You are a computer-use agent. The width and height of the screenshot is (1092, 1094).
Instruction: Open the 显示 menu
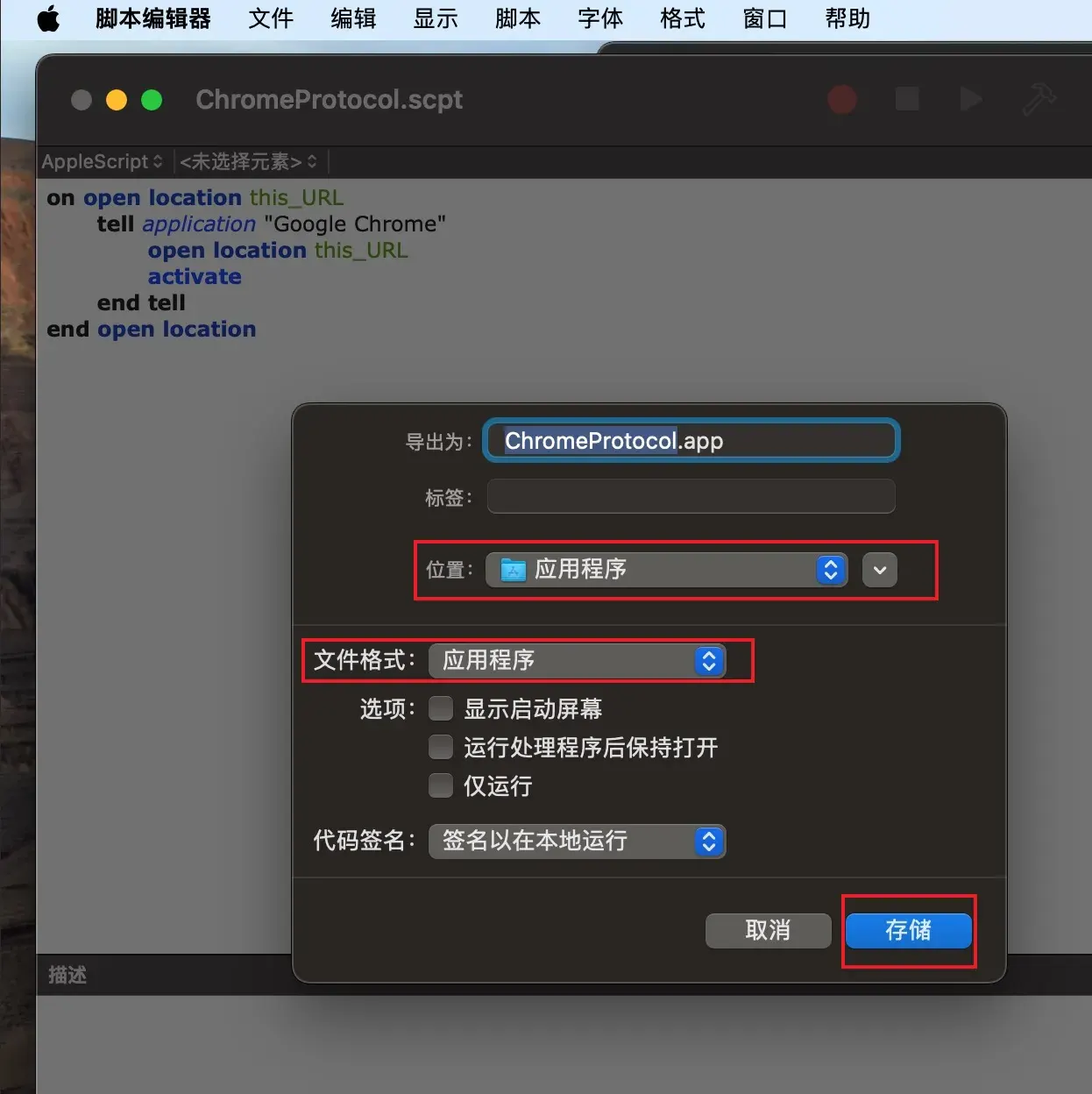point(436,18)
